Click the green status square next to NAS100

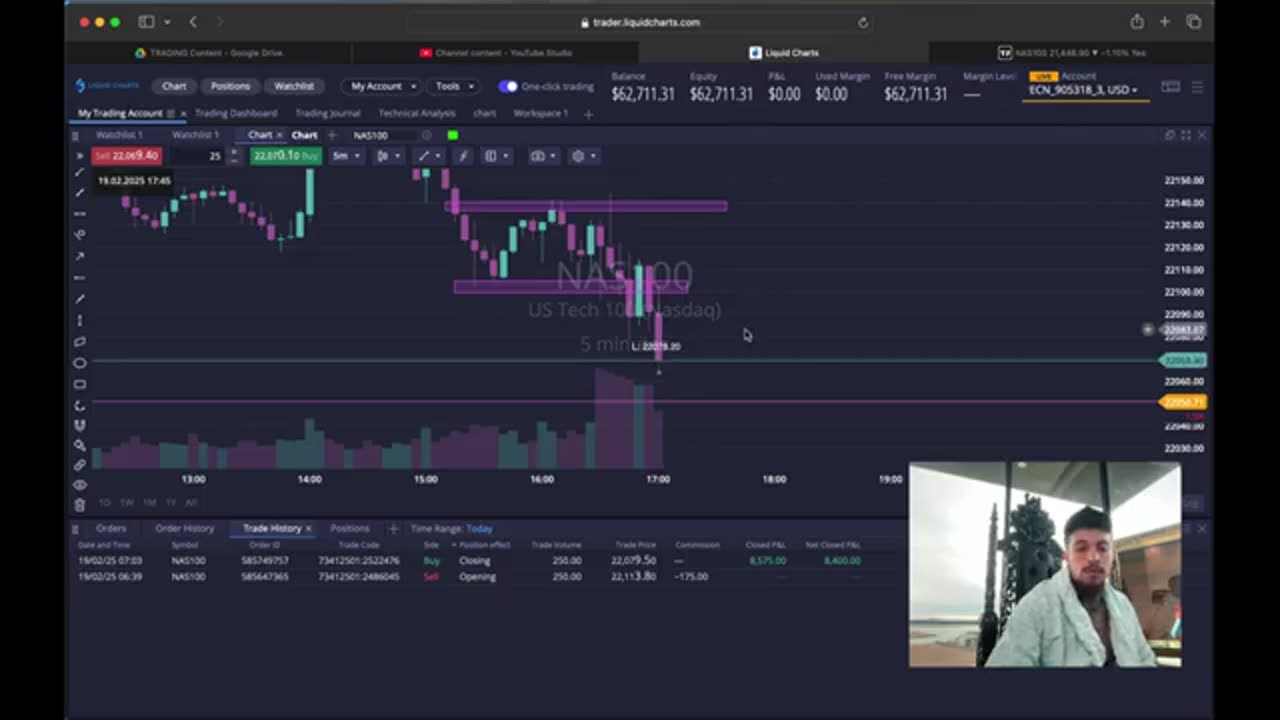pos(453,135)
